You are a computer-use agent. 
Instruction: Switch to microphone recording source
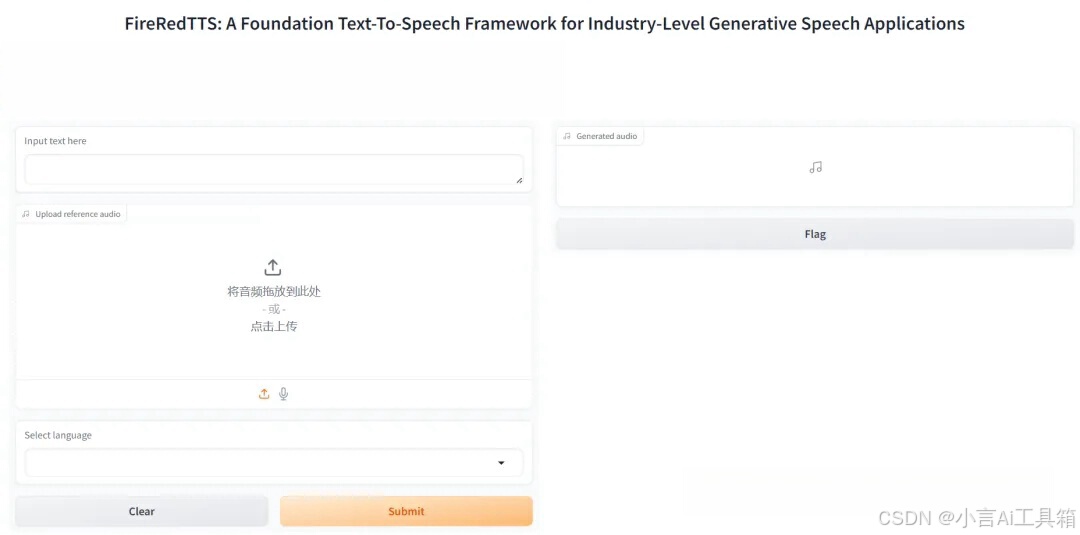point(283,394)
